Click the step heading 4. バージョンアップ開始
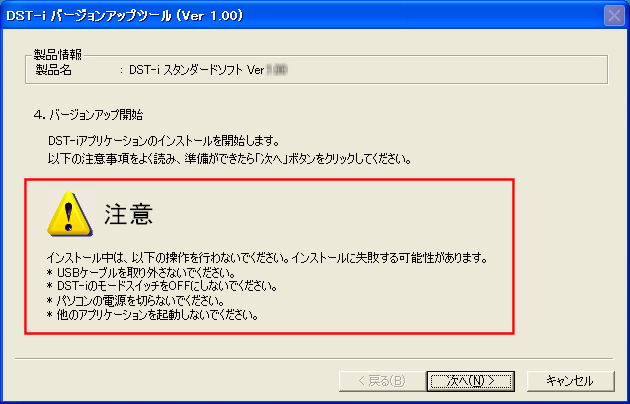 88,115
